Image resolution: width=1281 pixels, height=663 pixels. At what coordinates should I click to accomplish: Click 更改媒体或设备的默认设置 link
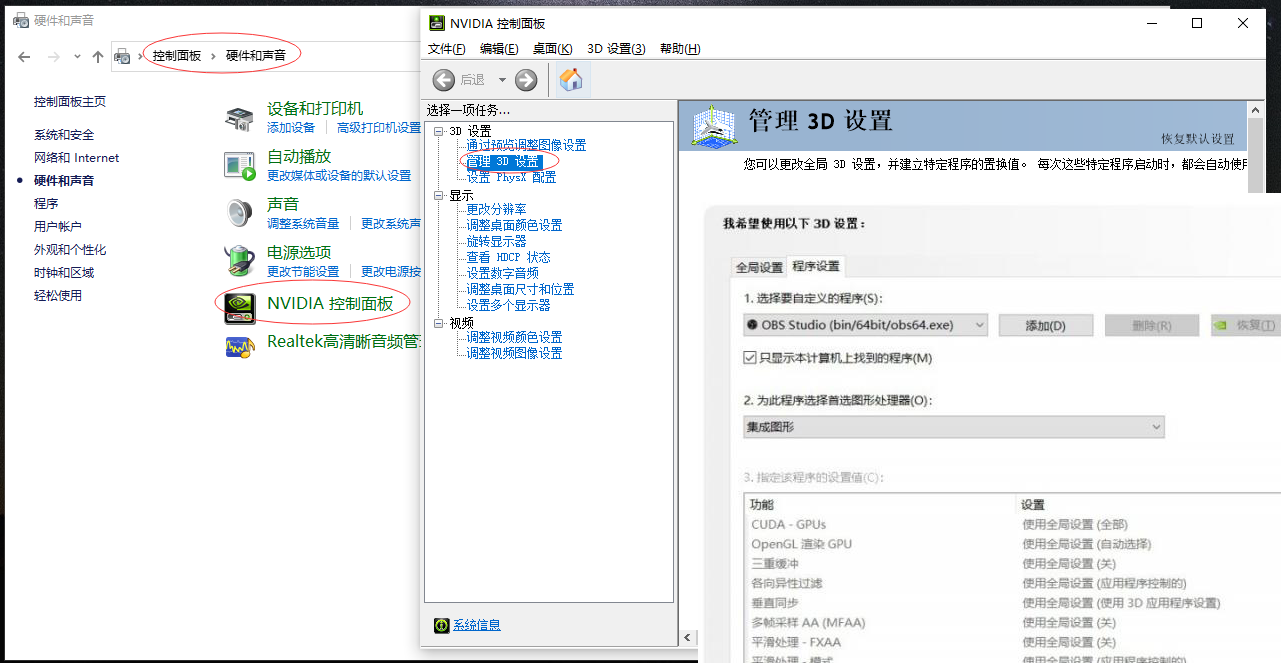coord(339,176)
